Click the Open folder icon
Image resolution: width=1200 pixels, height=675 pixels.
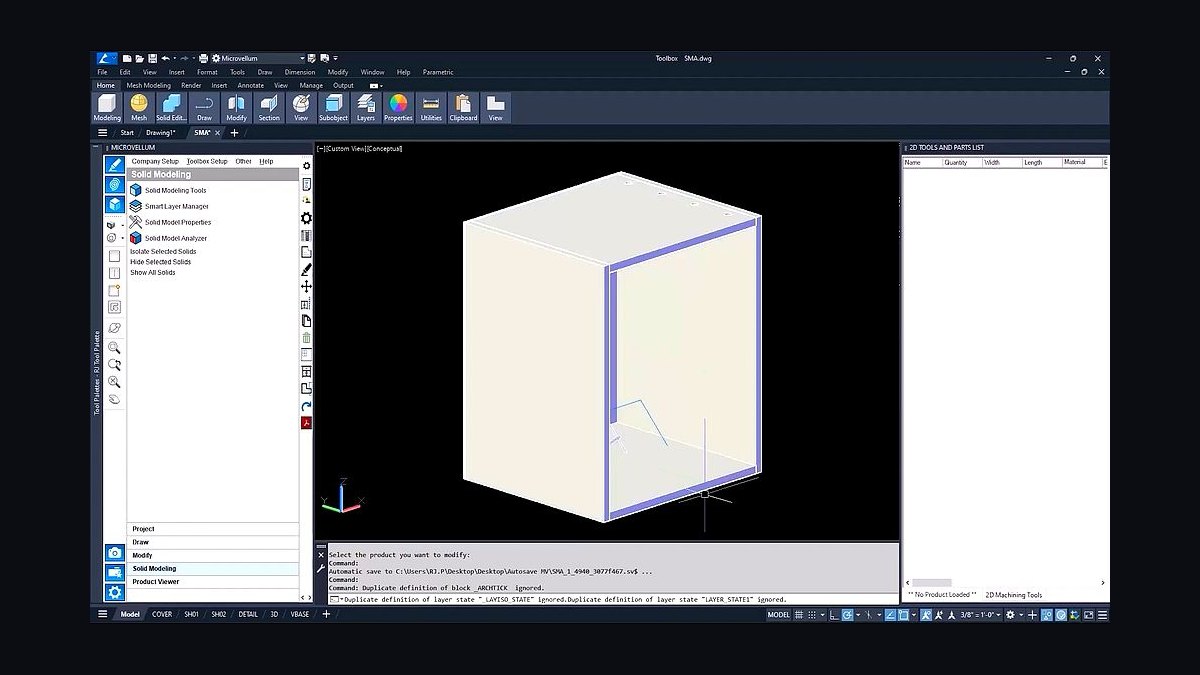tap(139, 58)
